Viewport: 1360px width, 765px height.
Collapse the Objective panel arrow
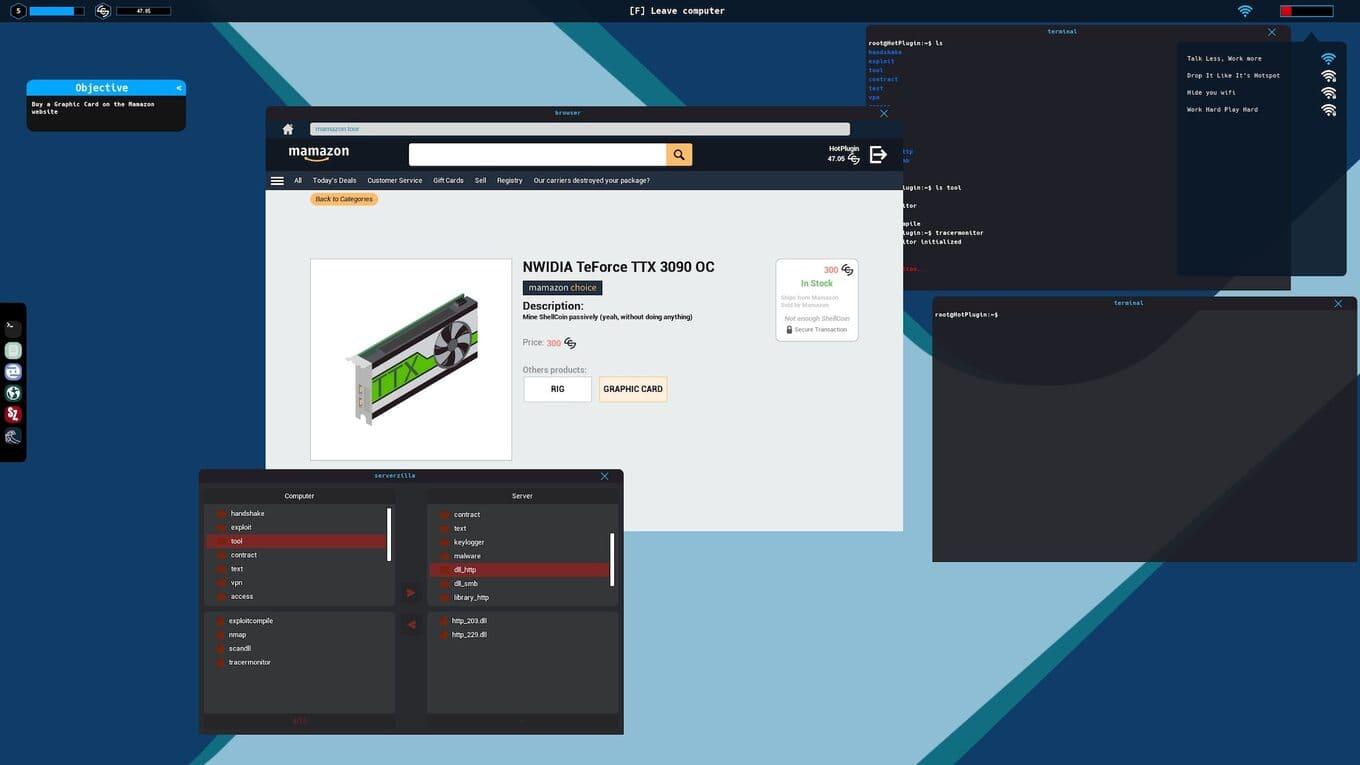179,88
